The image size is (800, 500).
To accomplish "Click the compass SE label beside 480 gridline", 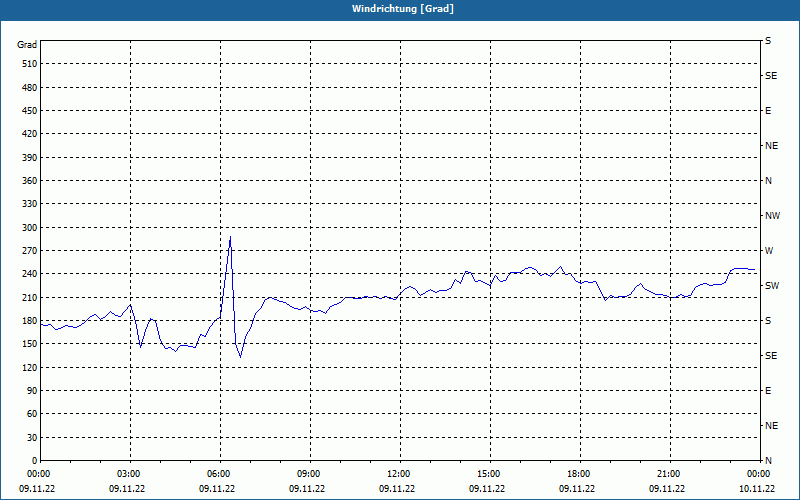I will click(x=771, y=76).
